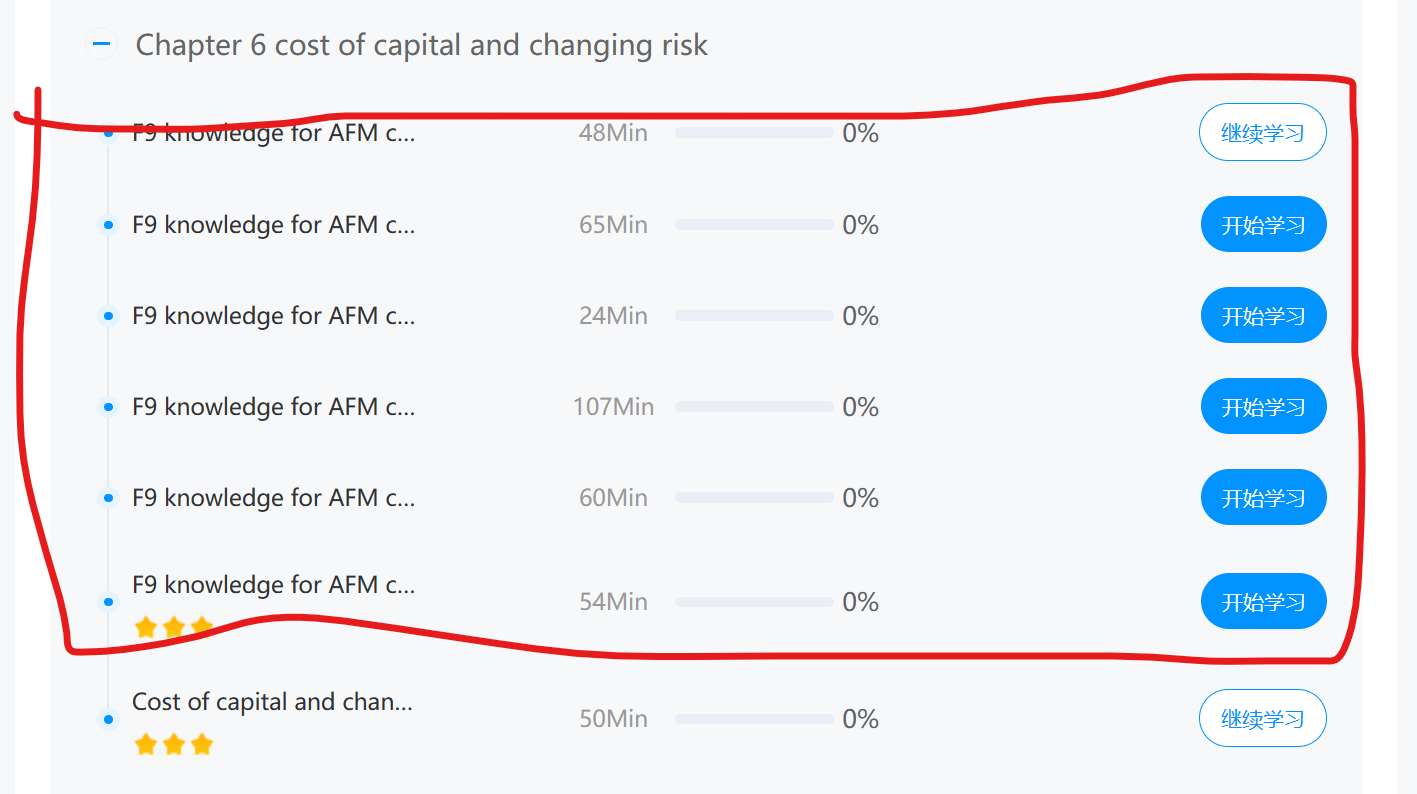Continue the 50Min Cost of capital lesson
Image resolution: width=1417 pixels, height=794 pixels.
tap(1262, 718)
